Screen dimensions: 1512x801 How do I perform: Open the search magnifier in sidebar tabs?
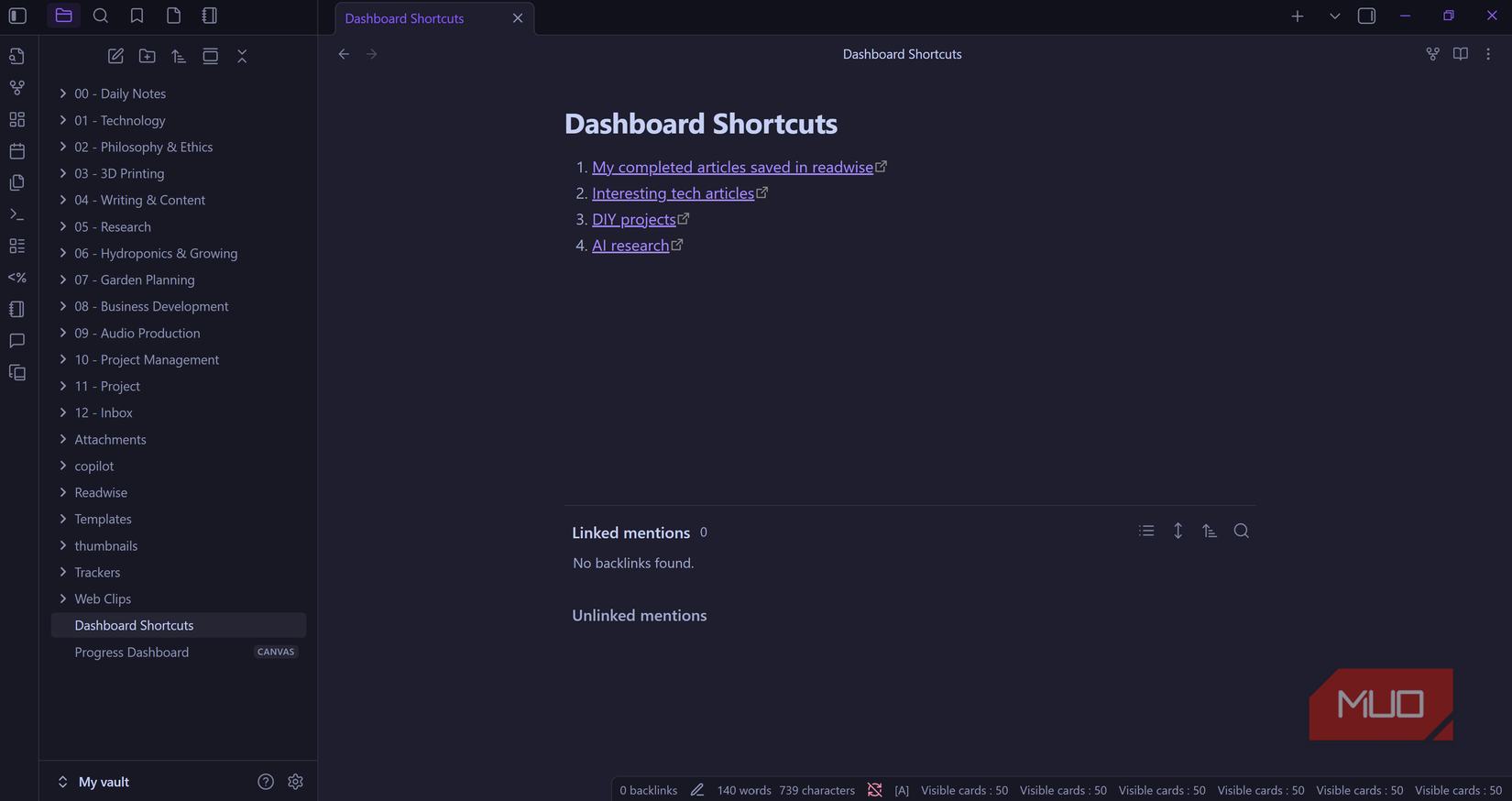(x=101, y=16)
